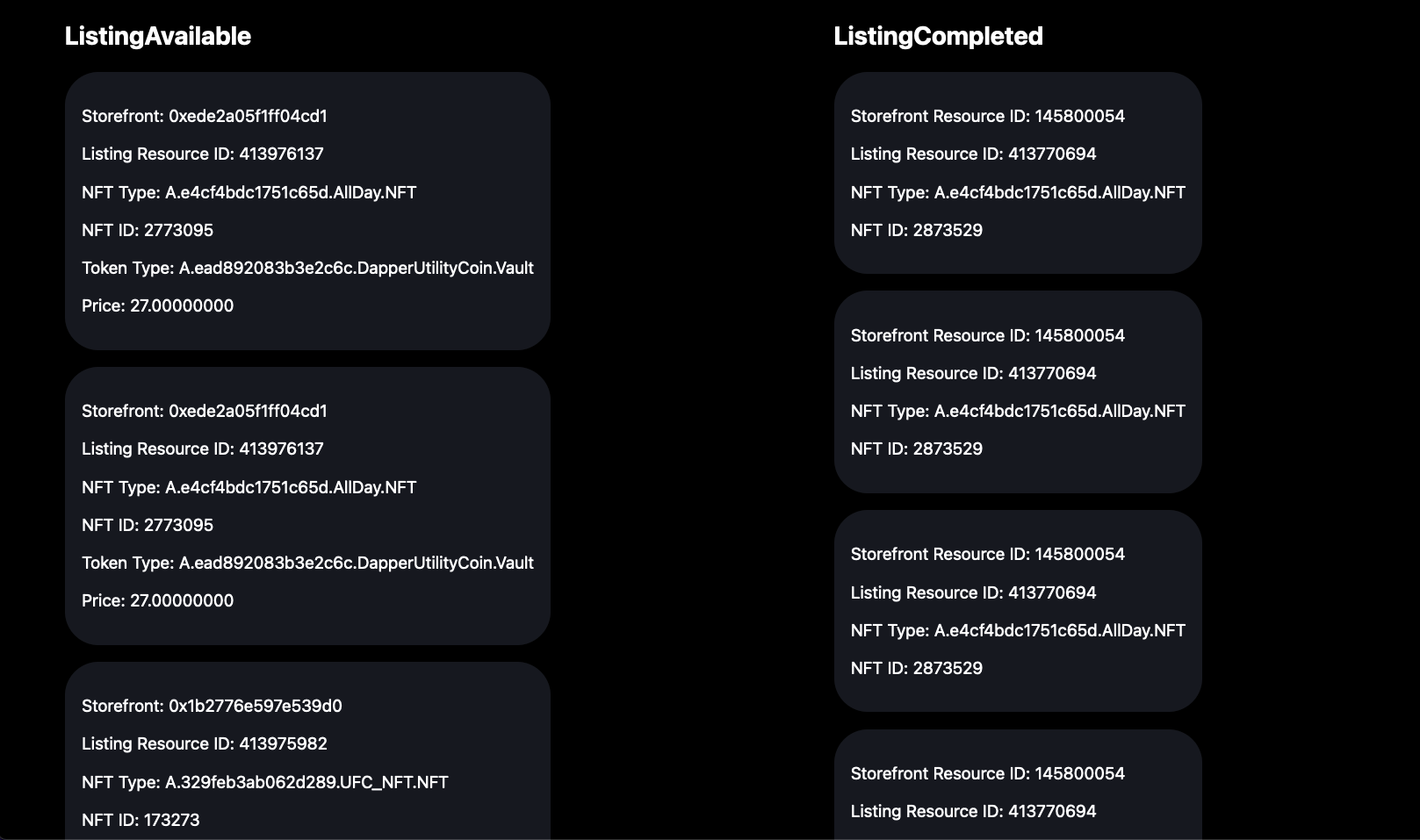This screenshot has height=840, width=1420.
Task: Click NFT Type AllDay.NFT in the third completed card
Action: click(x=1018, y=630)
